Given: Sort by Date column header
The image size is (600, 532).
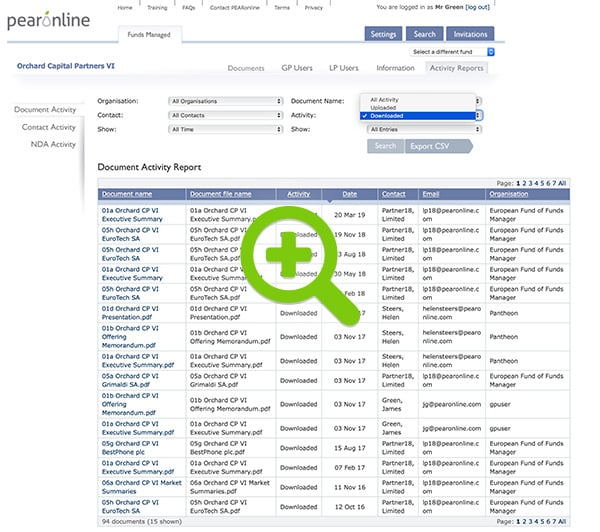Looking at the screenshot, I should 349,194.
